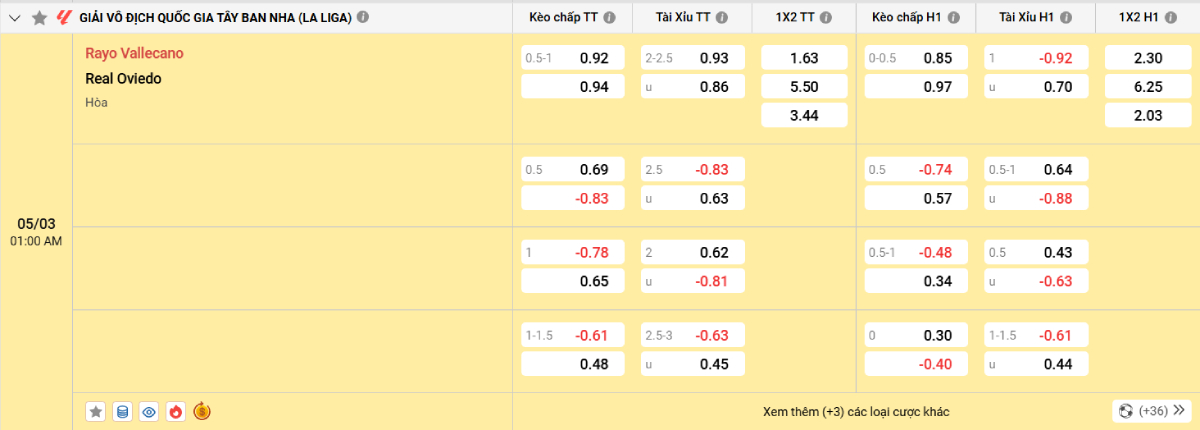Open the match statistics database icon
1200x430 pixels.
[x=122, y=411]
